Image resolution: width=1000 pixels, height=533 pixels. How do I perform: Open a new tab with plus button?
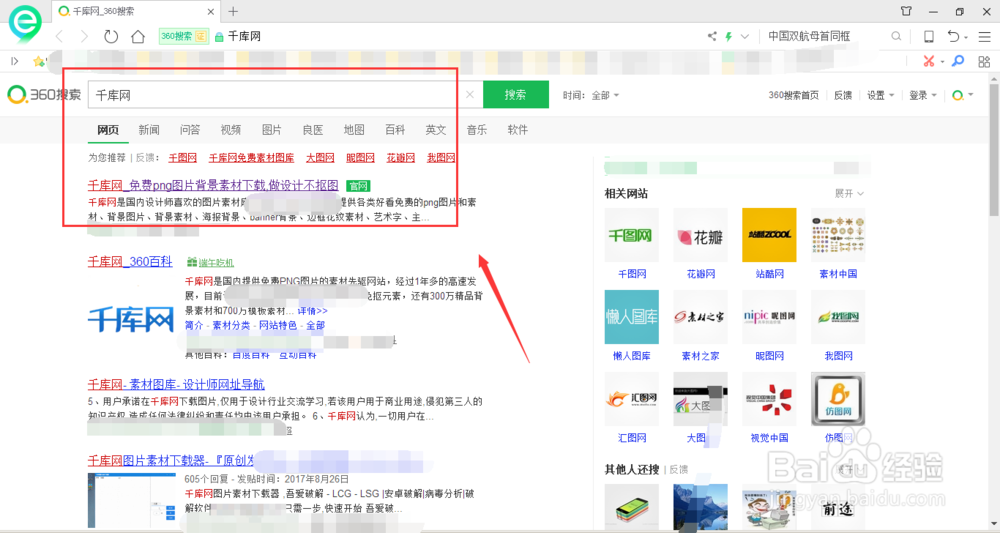233,11
